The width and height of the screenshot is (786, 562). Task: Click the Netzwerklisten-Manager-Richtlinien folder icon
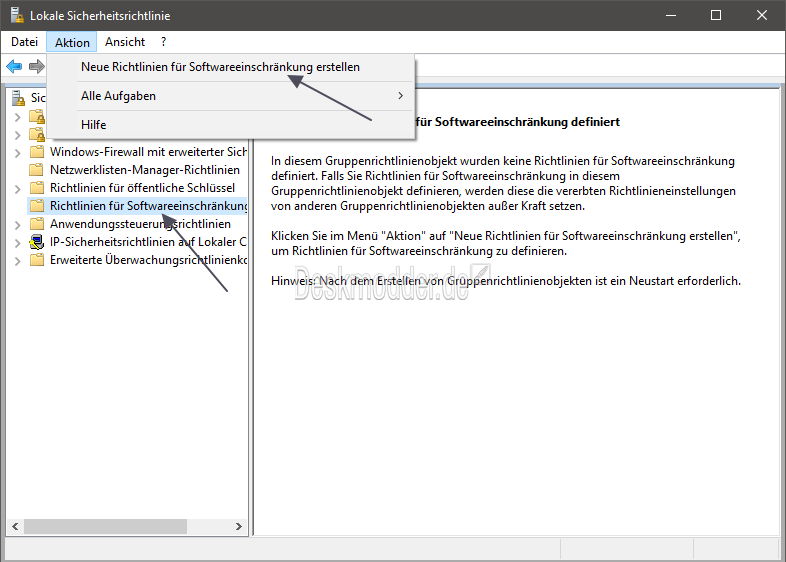pyautogui.click(x=37, y=170)
